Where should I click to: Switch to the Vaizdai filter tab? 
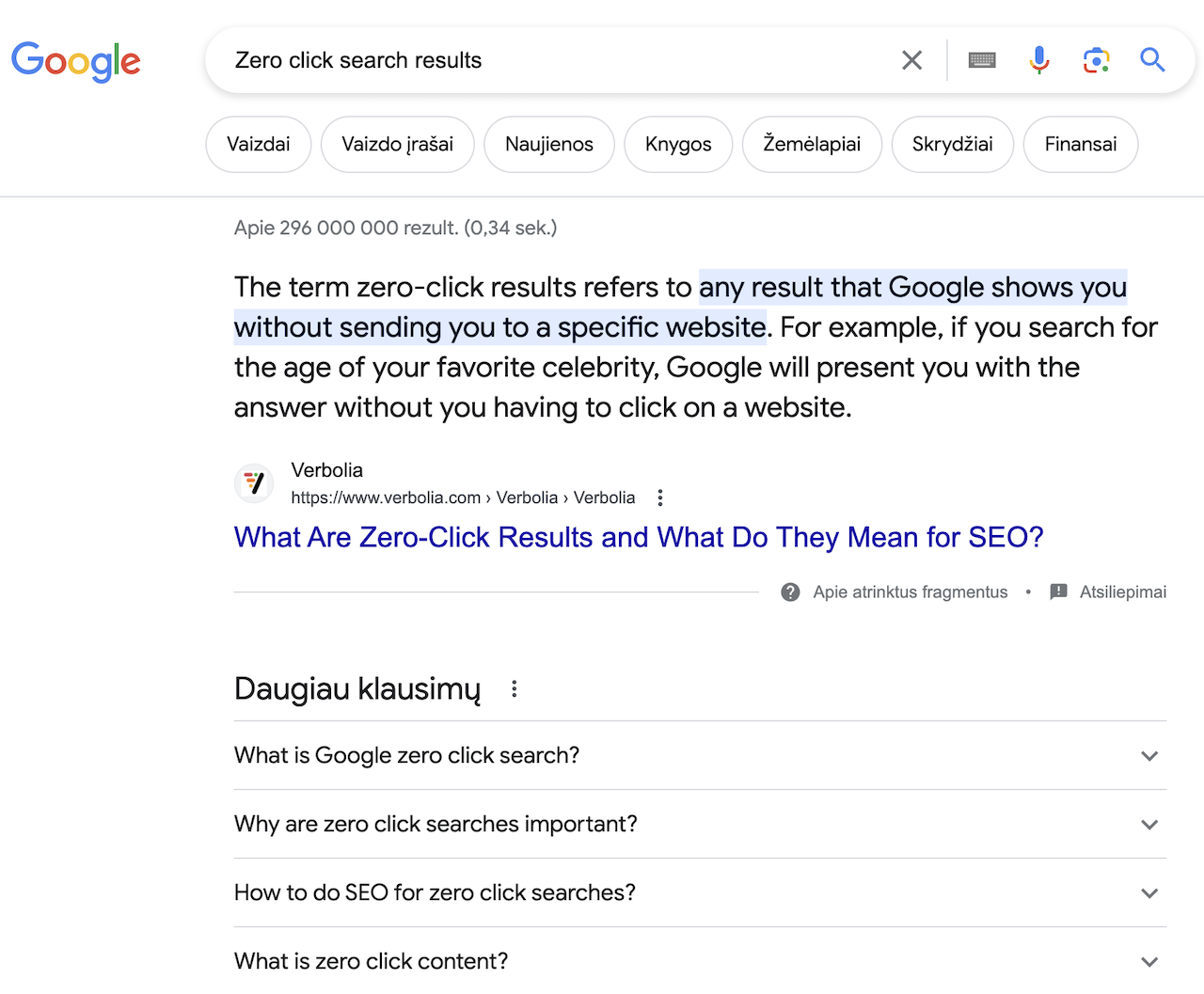pyautogui.click(x=258, y=144)
